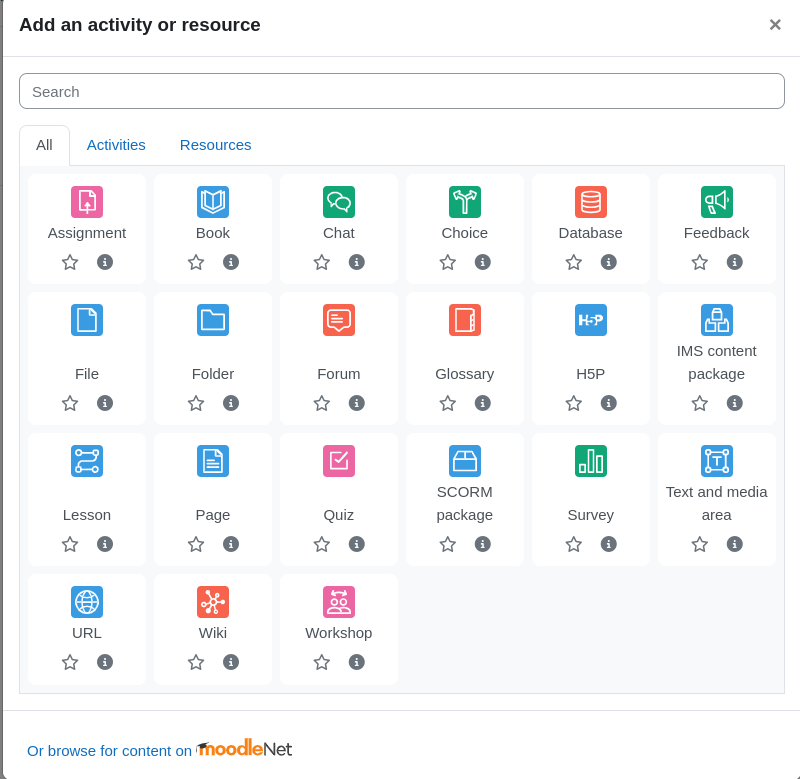
Task: Star the Page resource
Action: click(x=196, y=544)
